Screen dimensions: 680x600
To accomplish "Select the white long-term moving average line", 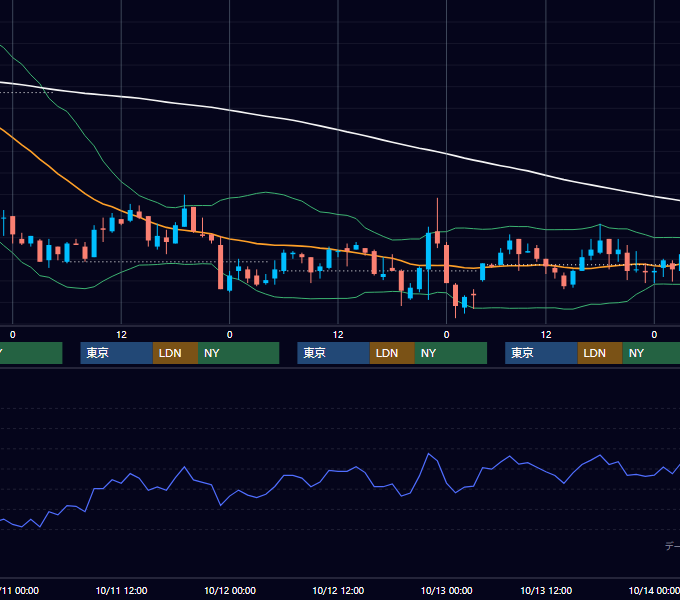I will (x=338, y=129).
